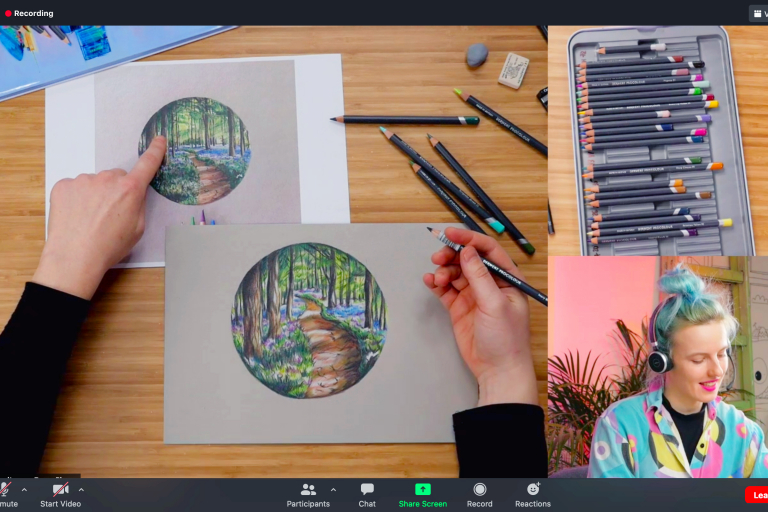Open audio options arrow beside mute
Screen dimensions: 768x512
tap(24, 490)
